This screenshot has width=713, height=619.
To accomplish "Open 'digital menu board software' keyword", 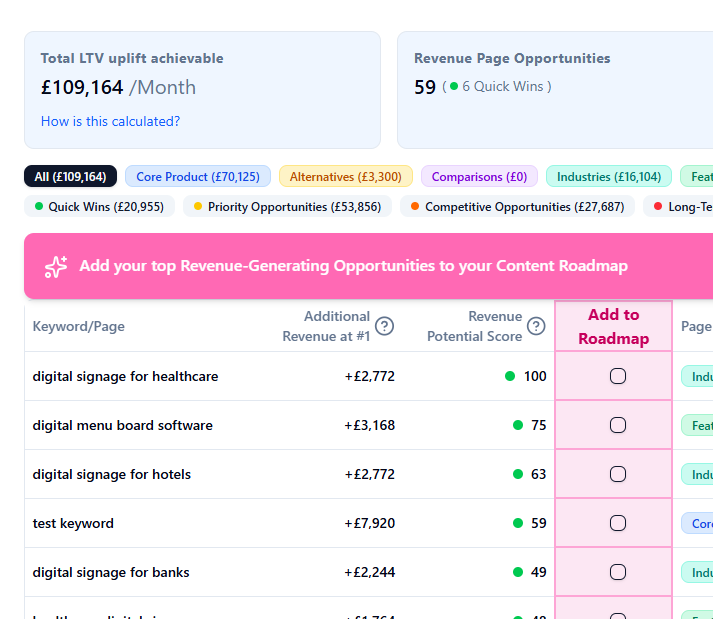I will click(122, 425).
